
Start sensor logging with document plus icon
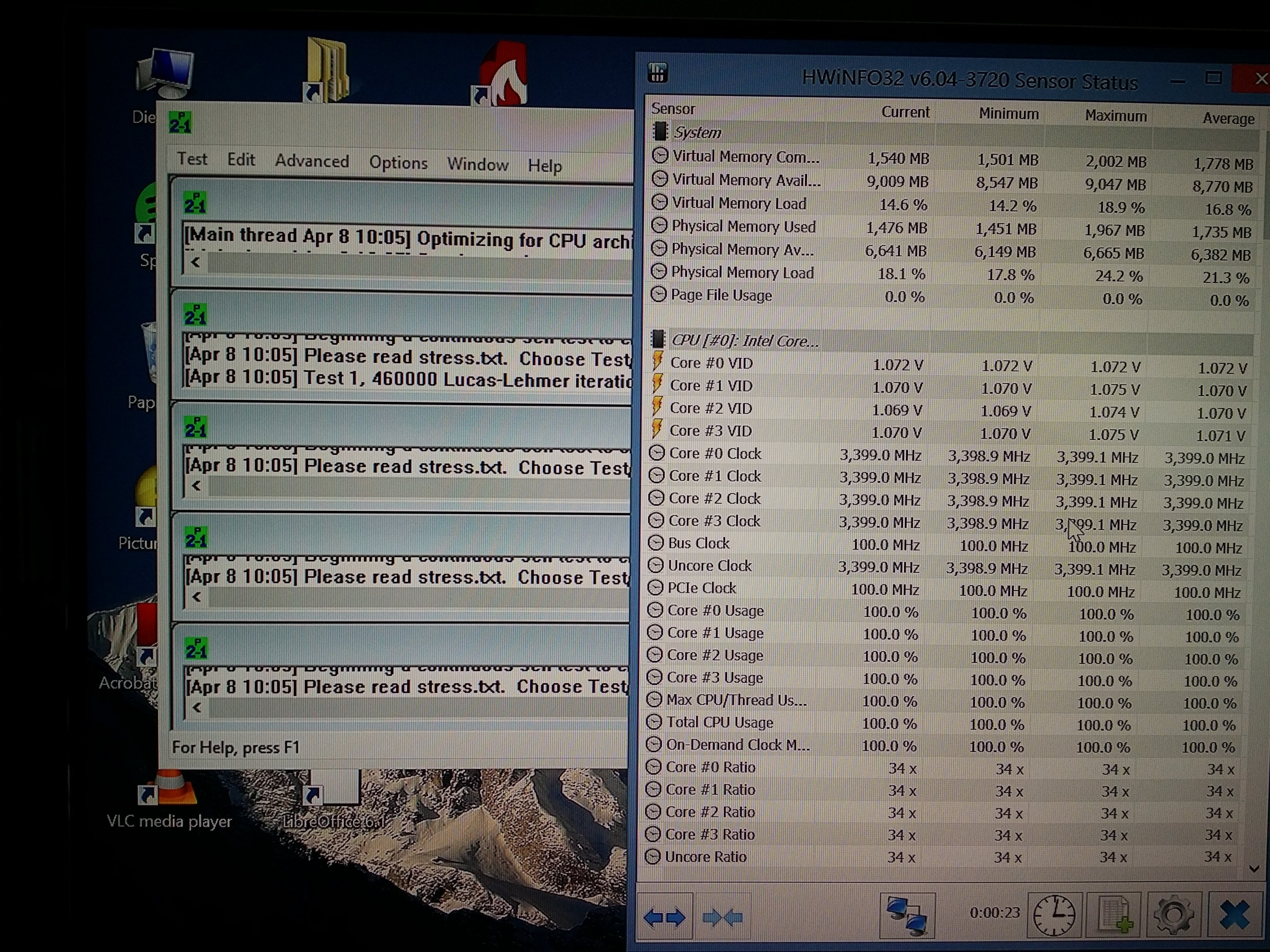point(1114,915)
